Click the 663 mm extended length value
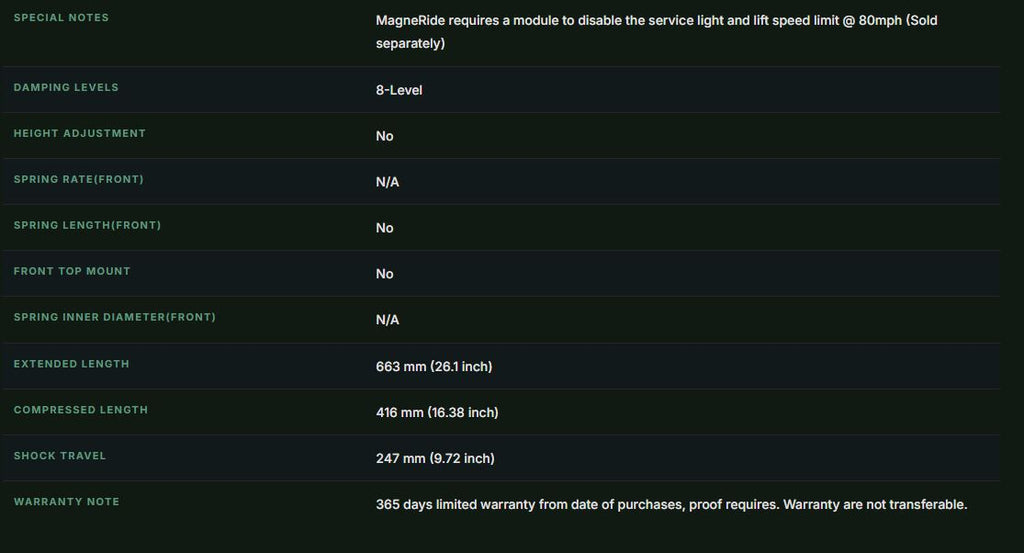Viewport: 1024px width, 553px height. click(x=434, y=366)
